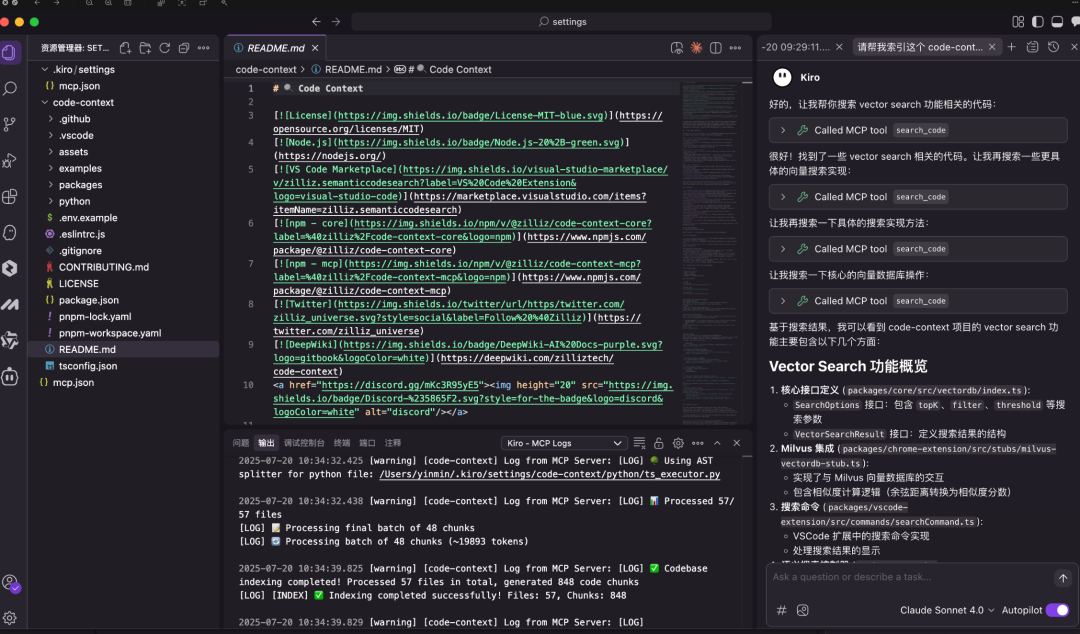Screen dimensions: 1080x634
Task: Open the Kiro ghost panel icon
Action: click(x=10, y=232)
